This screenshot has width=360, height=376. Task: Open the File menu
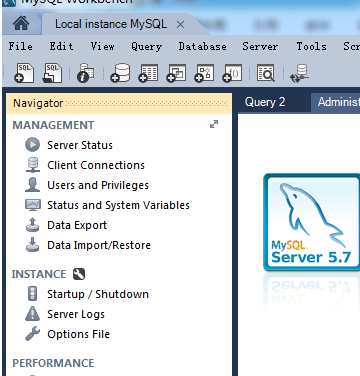tap(21, 46)
